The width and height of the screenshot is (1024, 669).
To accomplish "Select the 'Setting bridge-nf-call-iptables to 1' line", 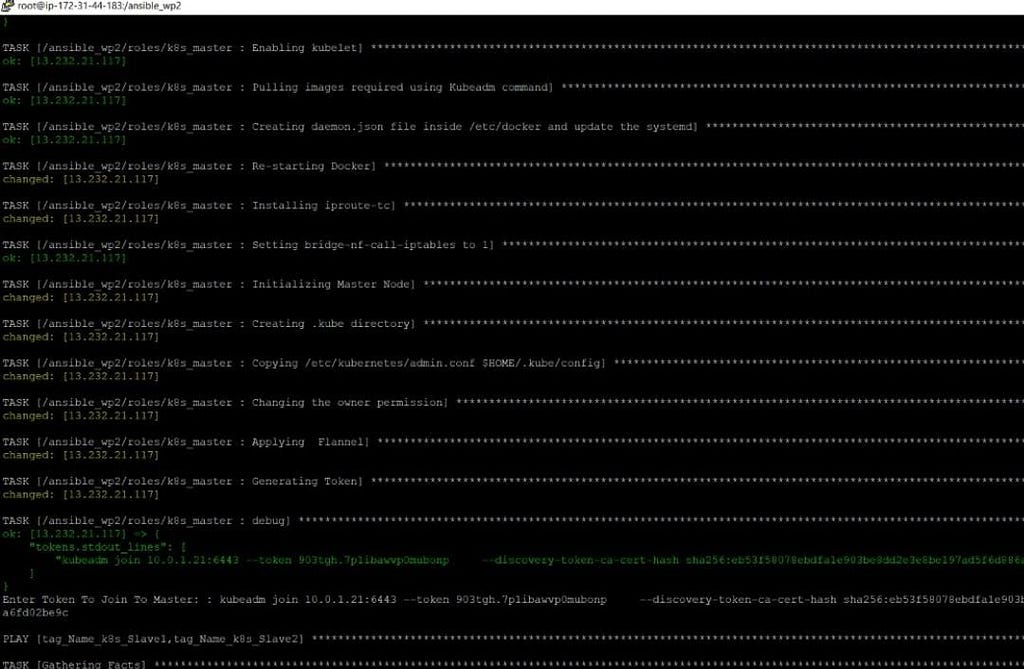I will point(513,244).
